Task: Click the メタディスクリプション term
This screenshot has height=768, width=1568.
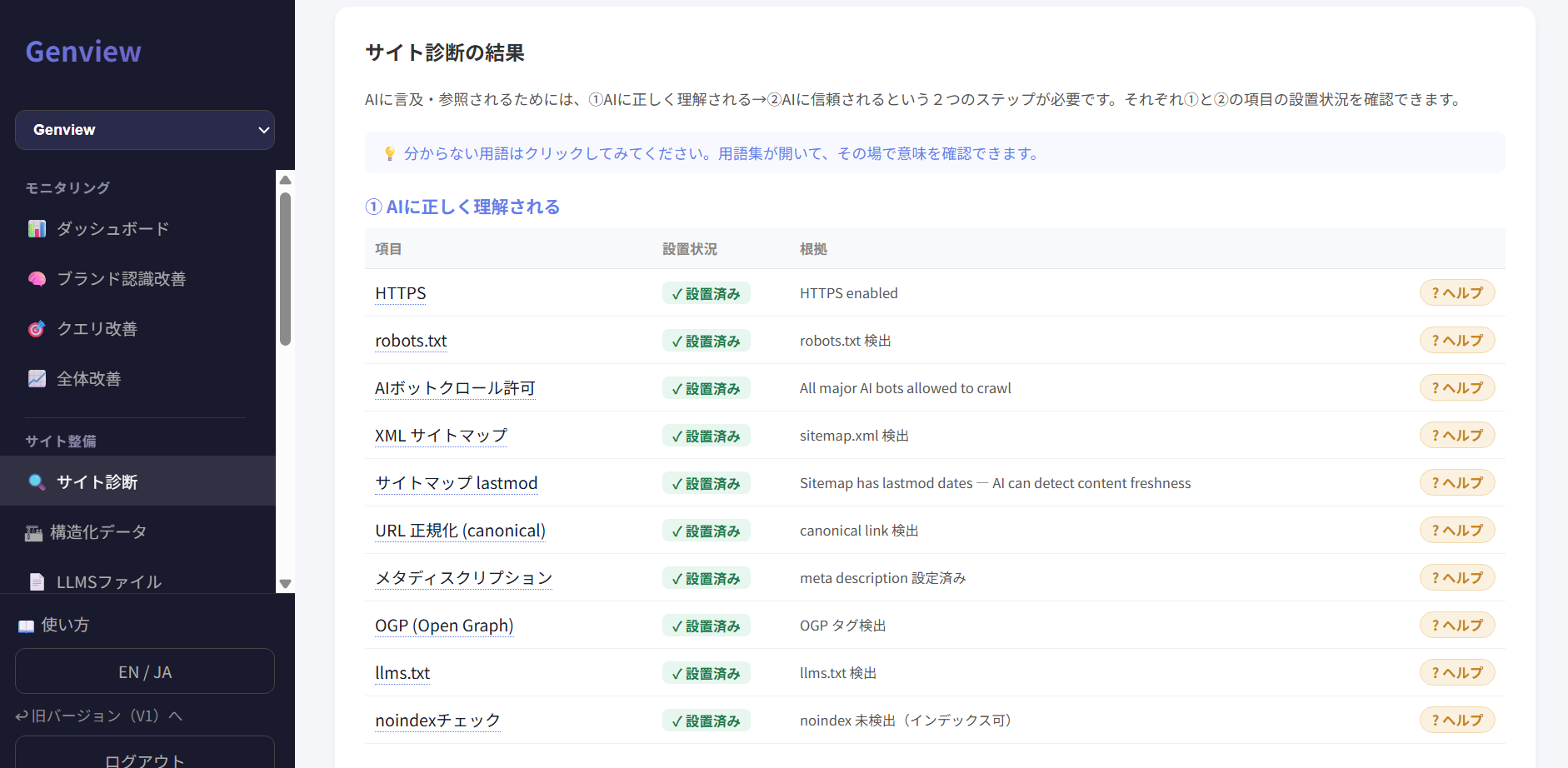Action: tap(464, 578)
